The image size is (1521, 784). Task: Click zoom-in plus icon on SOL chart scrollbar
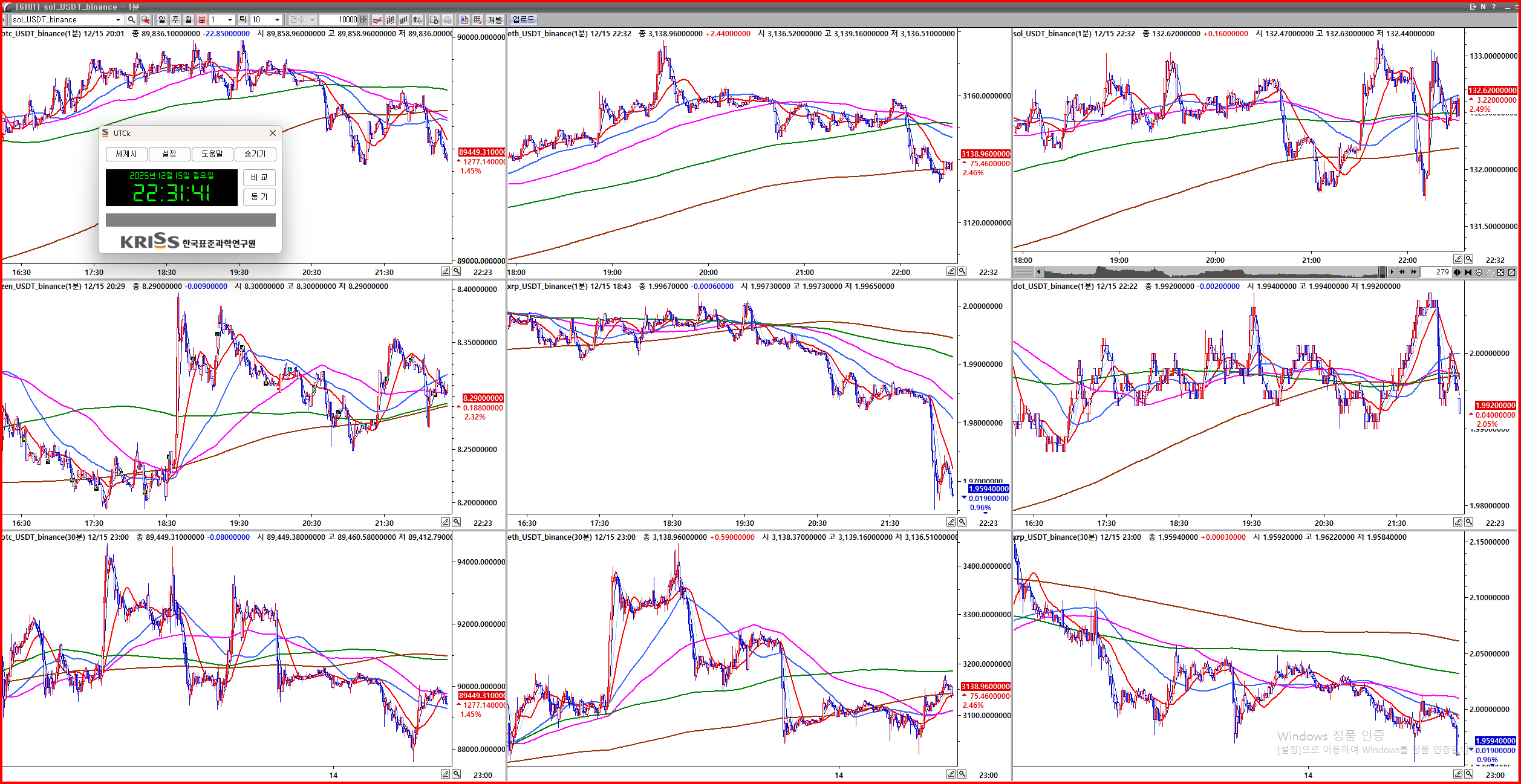(1479, 272)
